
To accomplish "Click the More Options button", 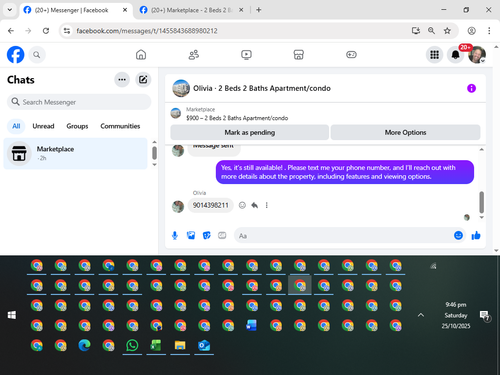I will (405, 132).
